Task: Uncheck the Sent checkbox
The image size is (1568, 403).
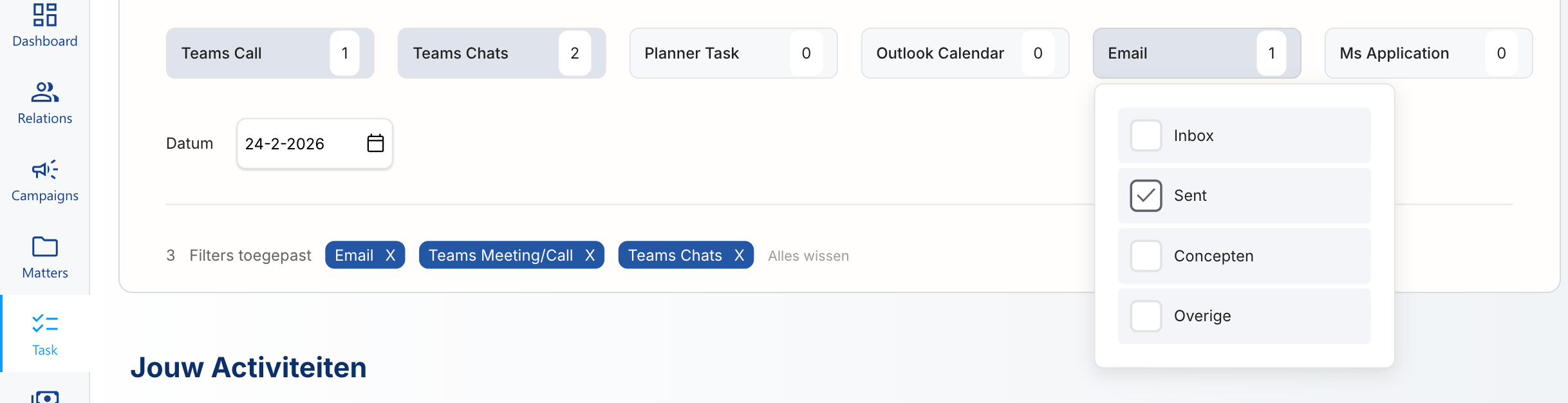Action: tap(1146, 196)
